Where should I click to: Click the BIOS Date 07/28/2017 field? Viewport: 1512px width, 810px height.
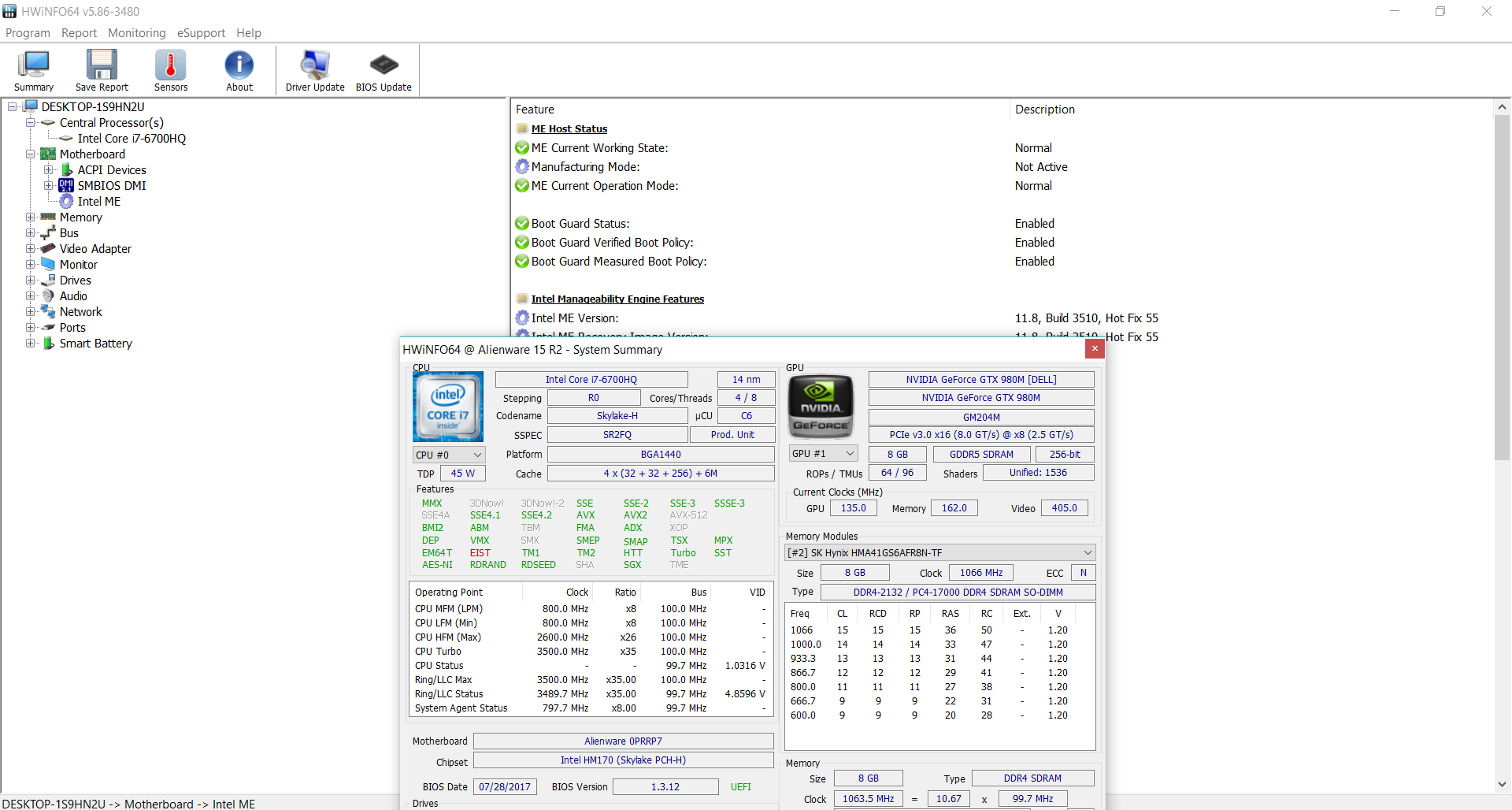click(x=505, y=787)
